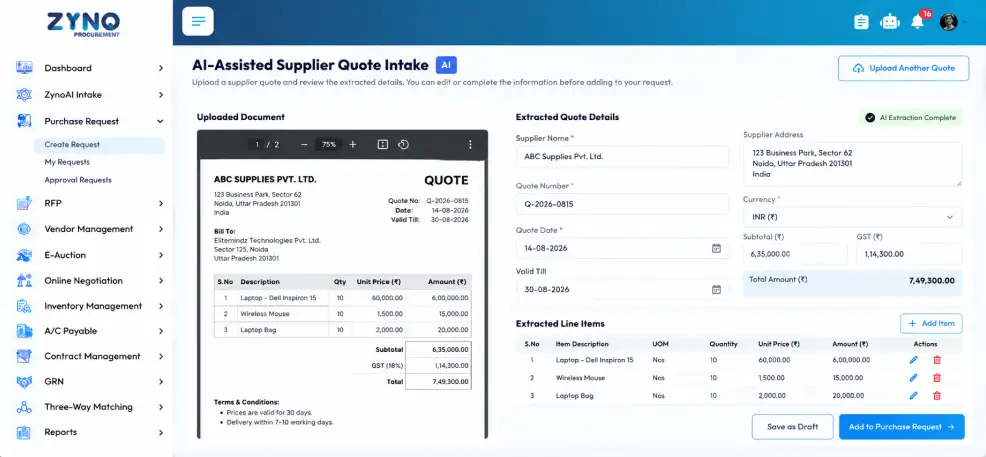986x457 pixels.
Task: Click the Quote Number input field
Action: tap(622, 204)
